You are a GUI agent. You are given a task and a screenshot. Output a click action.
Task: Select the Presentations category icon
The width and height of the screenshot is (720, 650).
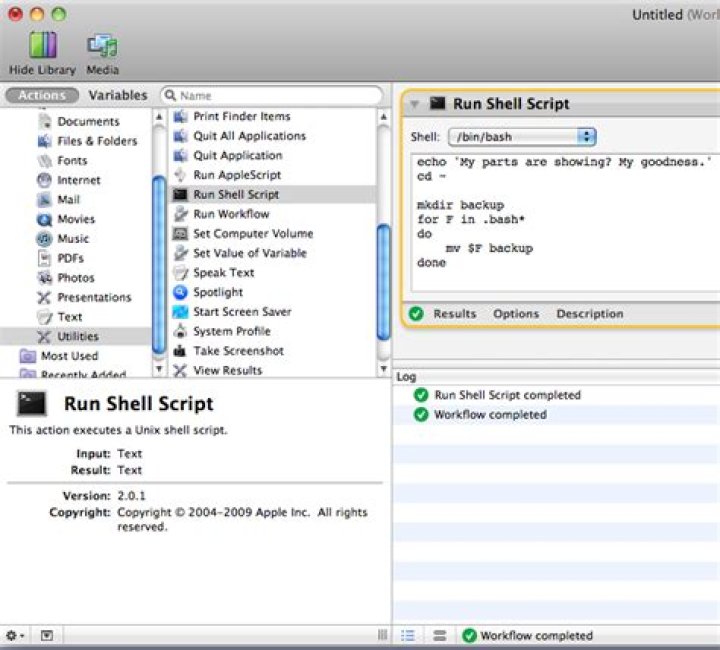pyautogui.click(x=44, y=297)
